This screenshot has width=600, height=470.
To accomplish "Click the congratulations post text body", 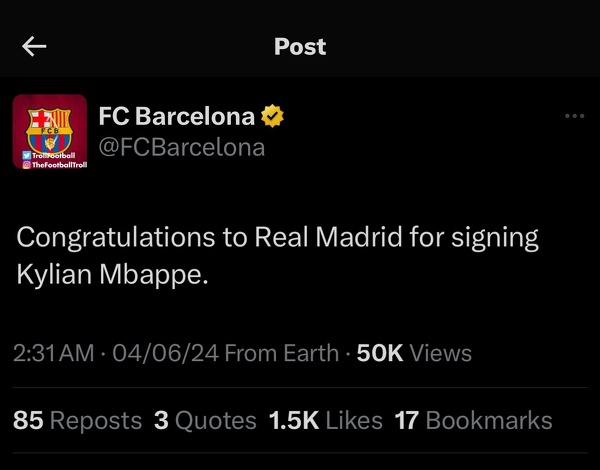I will coord(278,255).
